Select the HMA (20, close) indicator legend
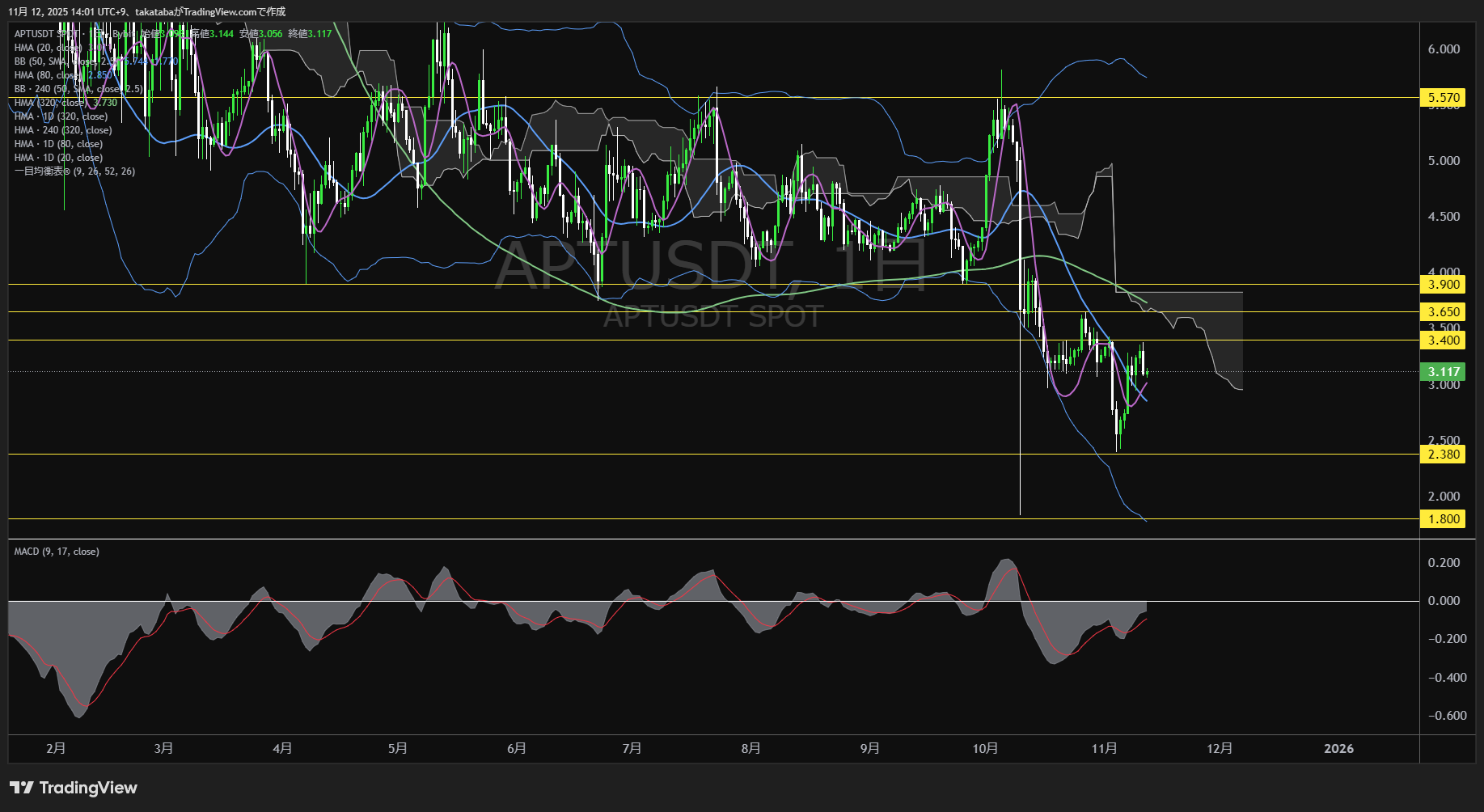This screenshot has width=1484, height=812. click(49, 48)
